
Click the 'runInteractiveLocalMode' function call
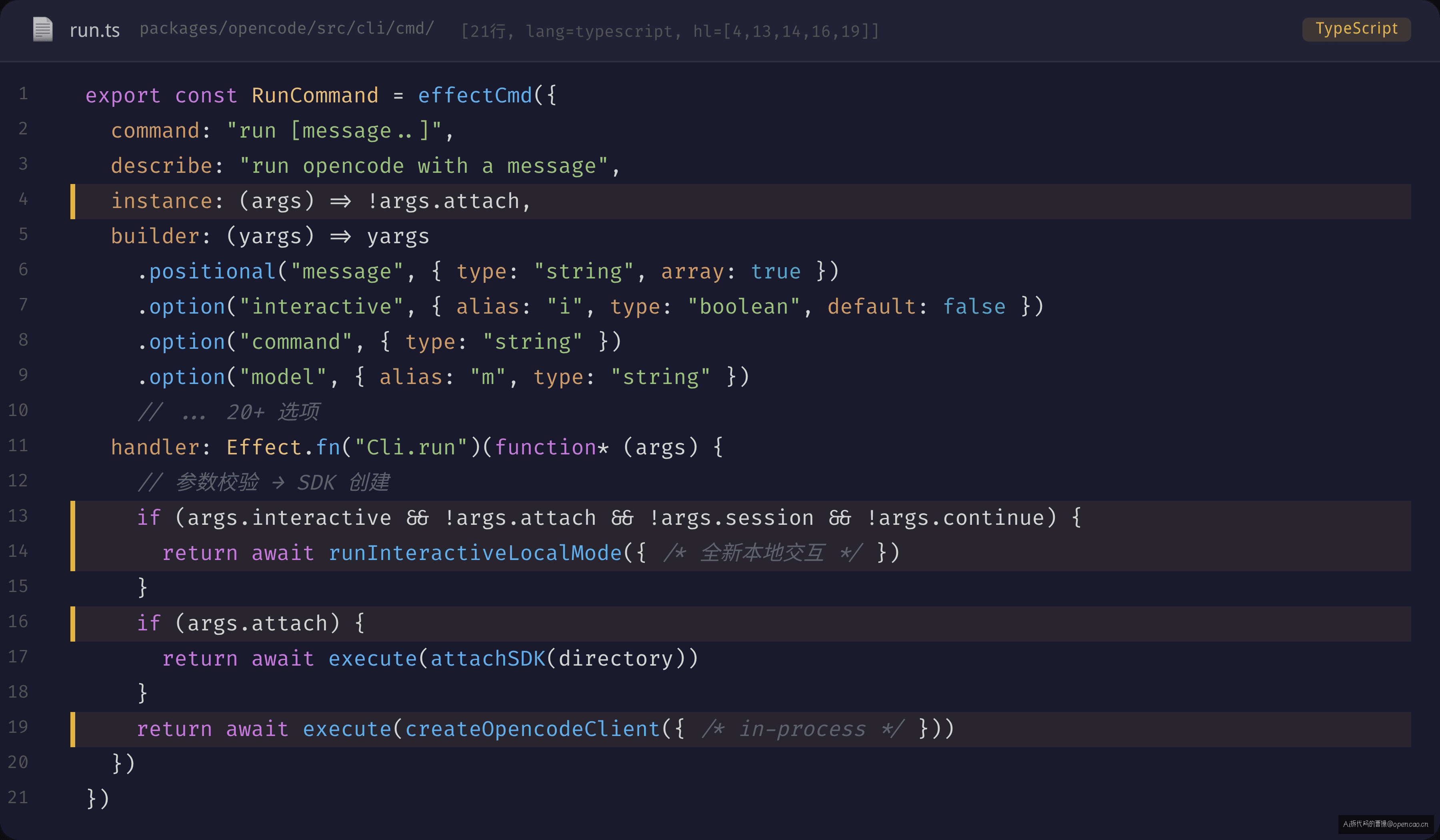[475, 553]
